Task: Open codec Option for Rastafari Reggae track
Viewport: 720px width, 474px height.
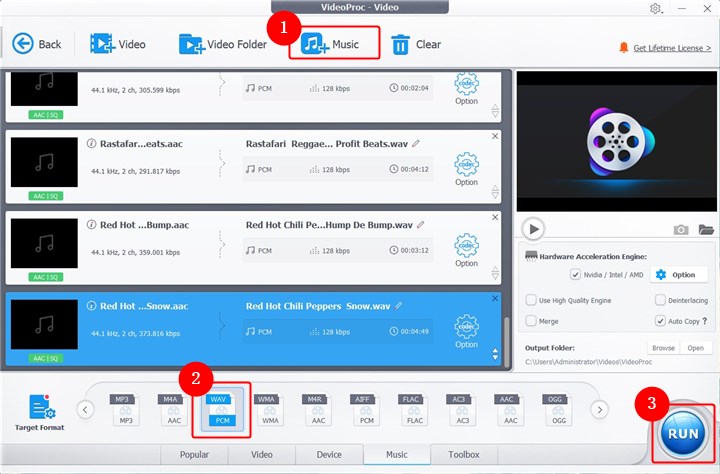Action: [x=467, y=169]
